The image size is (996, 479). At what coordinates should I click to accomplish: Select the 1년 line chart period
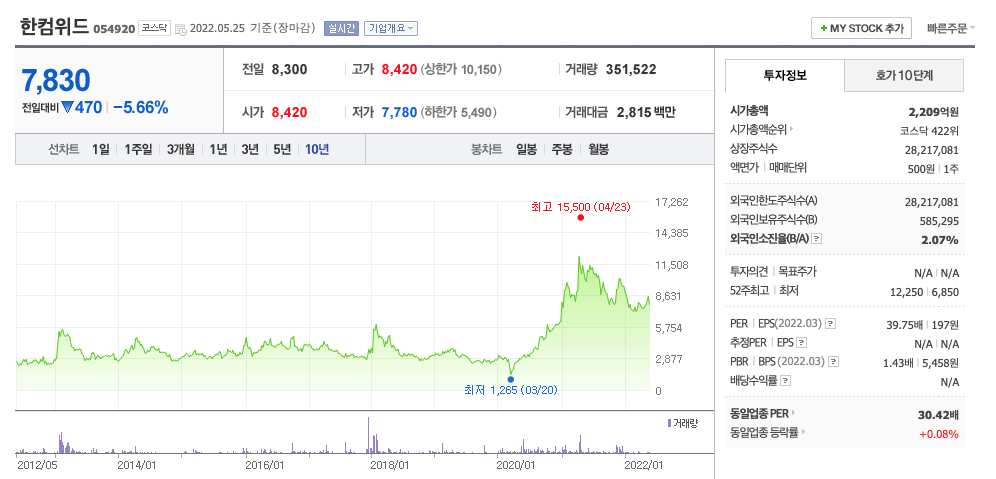pos(218,150)
